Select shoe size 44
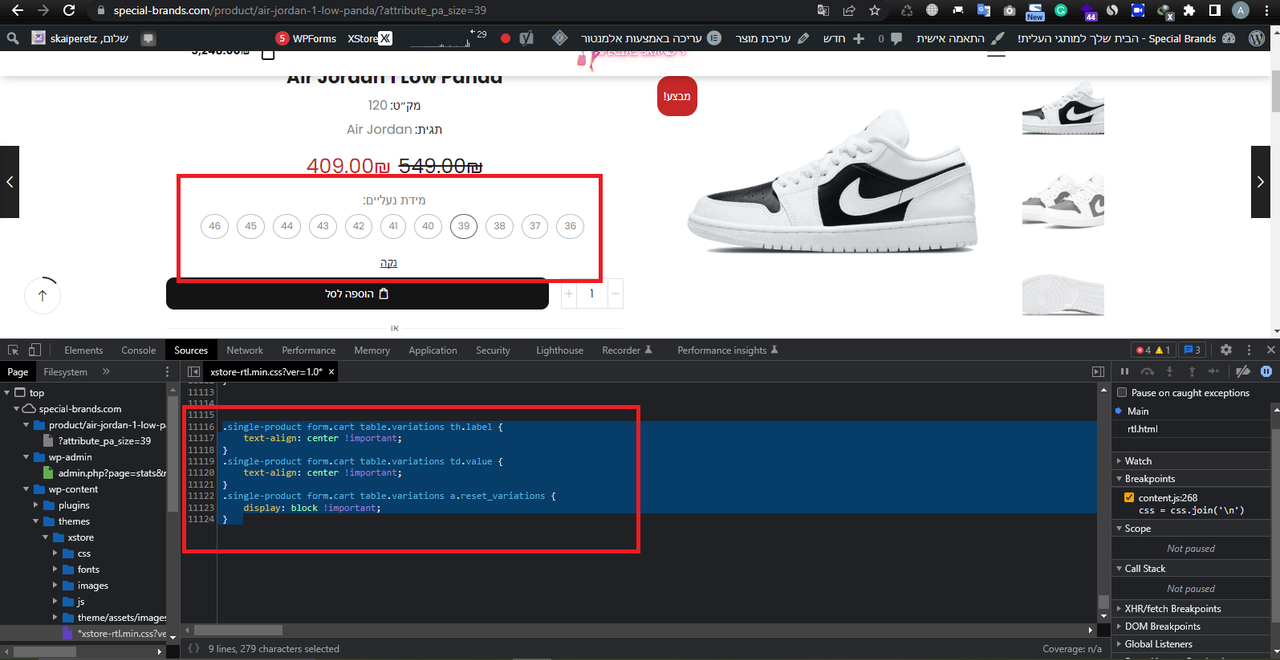The width and height of the screenshot is (1280, 660). tap(287, 226)
